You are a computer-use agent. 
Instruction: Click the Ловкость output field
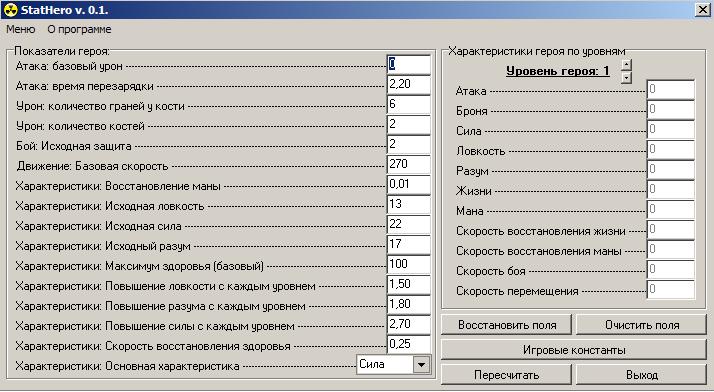tap(671, 150)
